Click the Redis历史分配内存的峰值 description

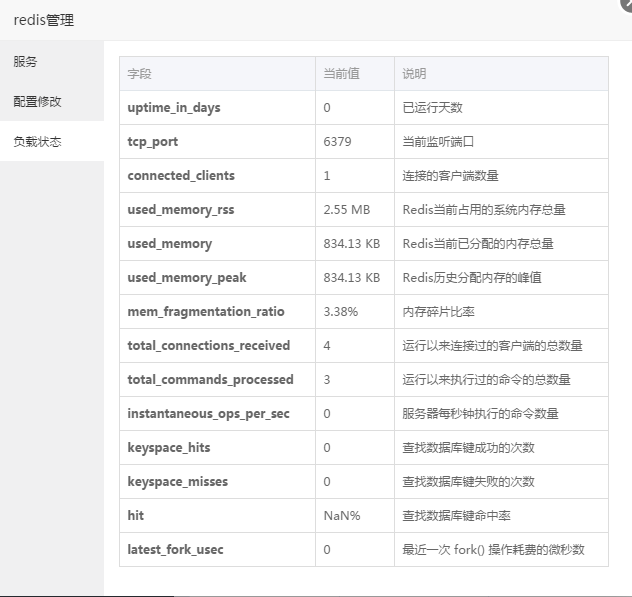pyautogui.click(x=472, y=278)
